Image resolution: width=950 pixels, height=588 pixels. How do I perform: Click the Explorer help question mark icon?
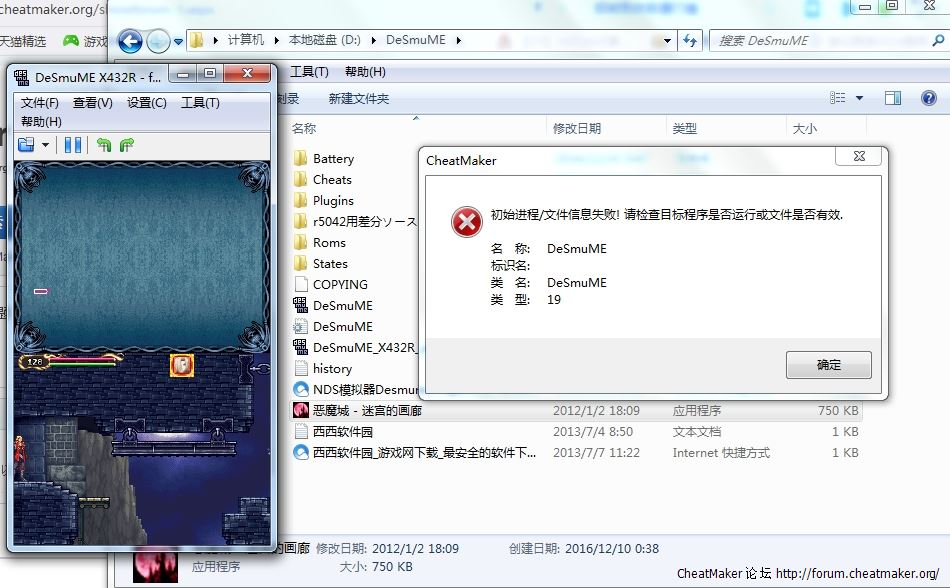pyautogui.click(x=928, y=98)
